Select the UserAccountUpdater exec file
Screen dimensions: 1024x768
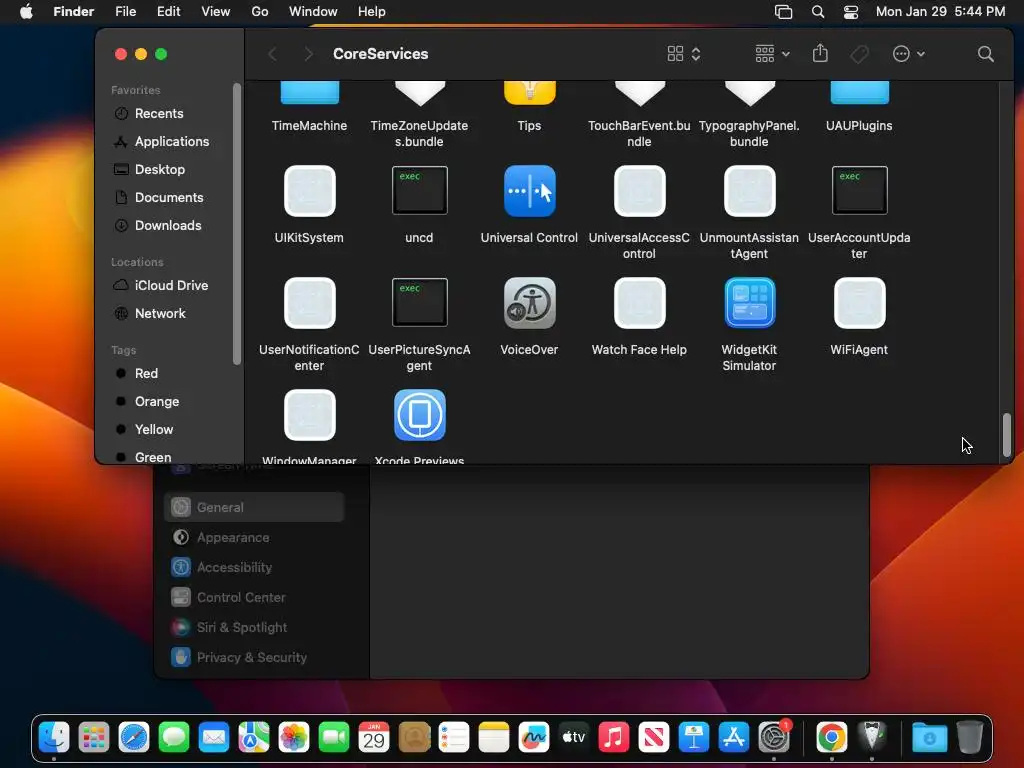point(859,191)
